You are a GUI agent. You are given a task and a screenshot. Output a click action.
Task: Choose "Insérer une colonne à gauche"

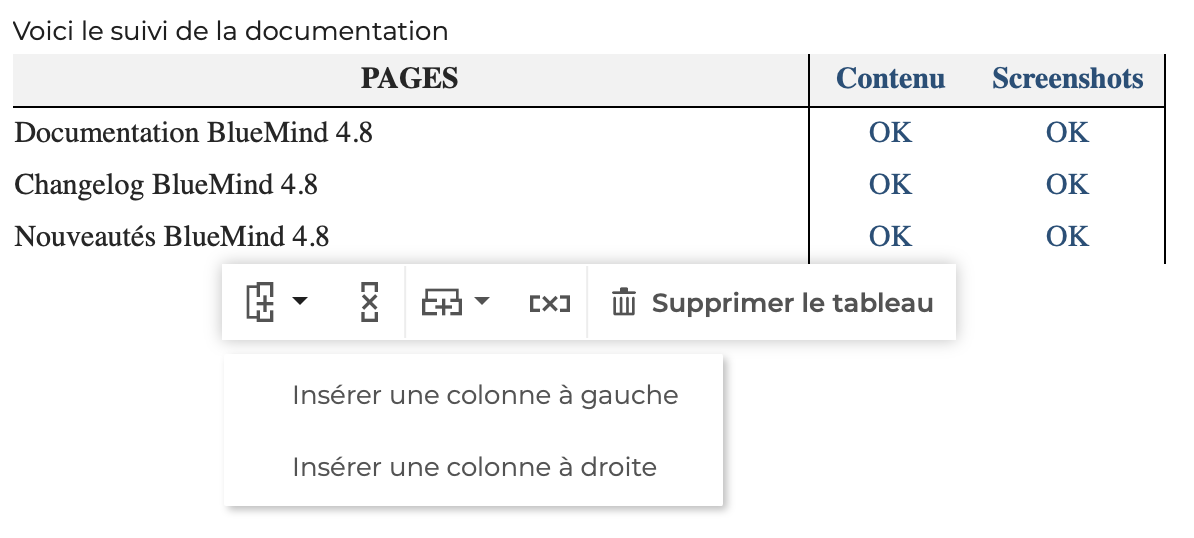coord(485,396)
